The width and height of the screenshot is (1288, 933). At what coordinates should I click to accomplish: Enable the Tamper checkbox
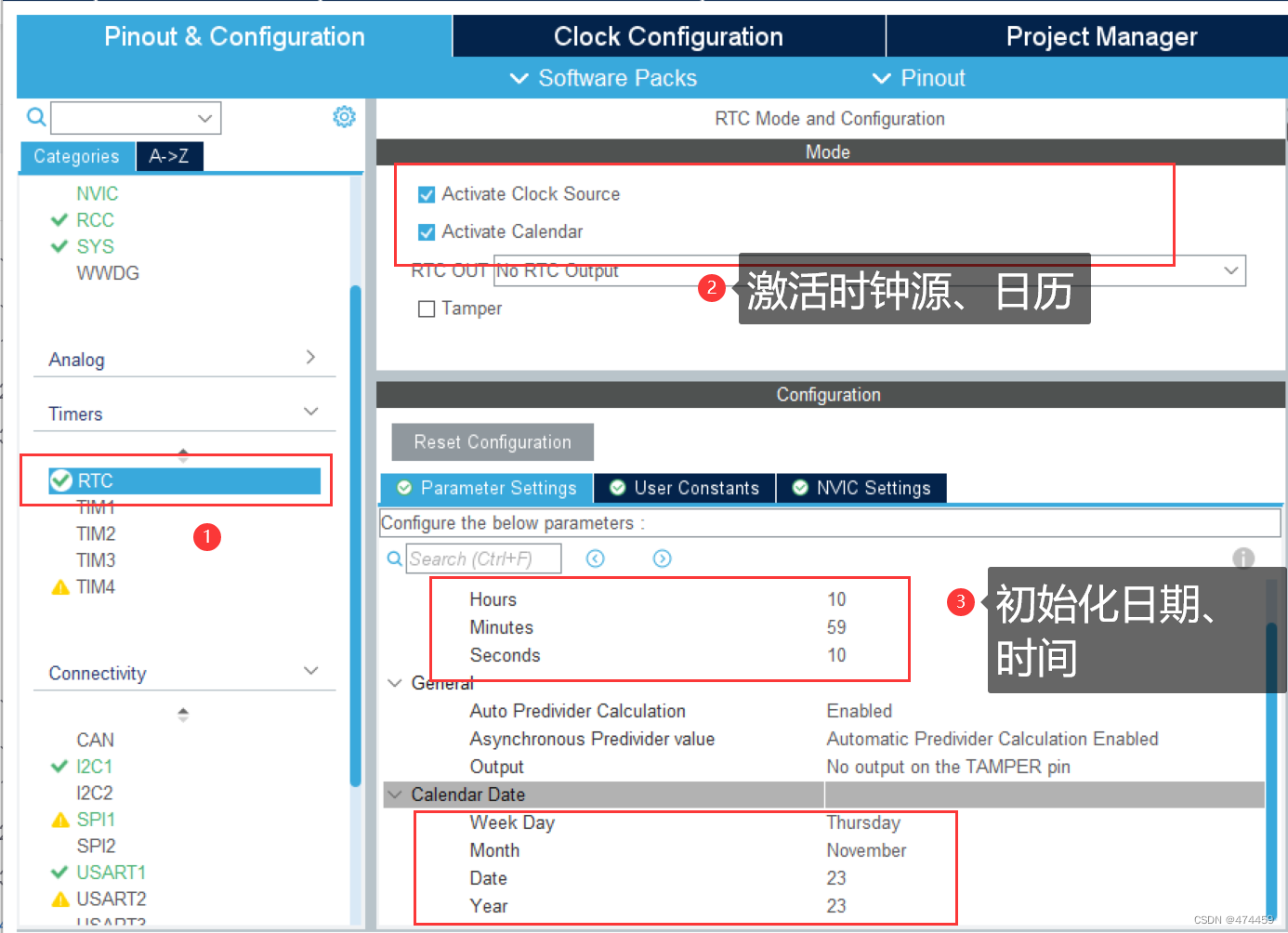click(427, 309)
